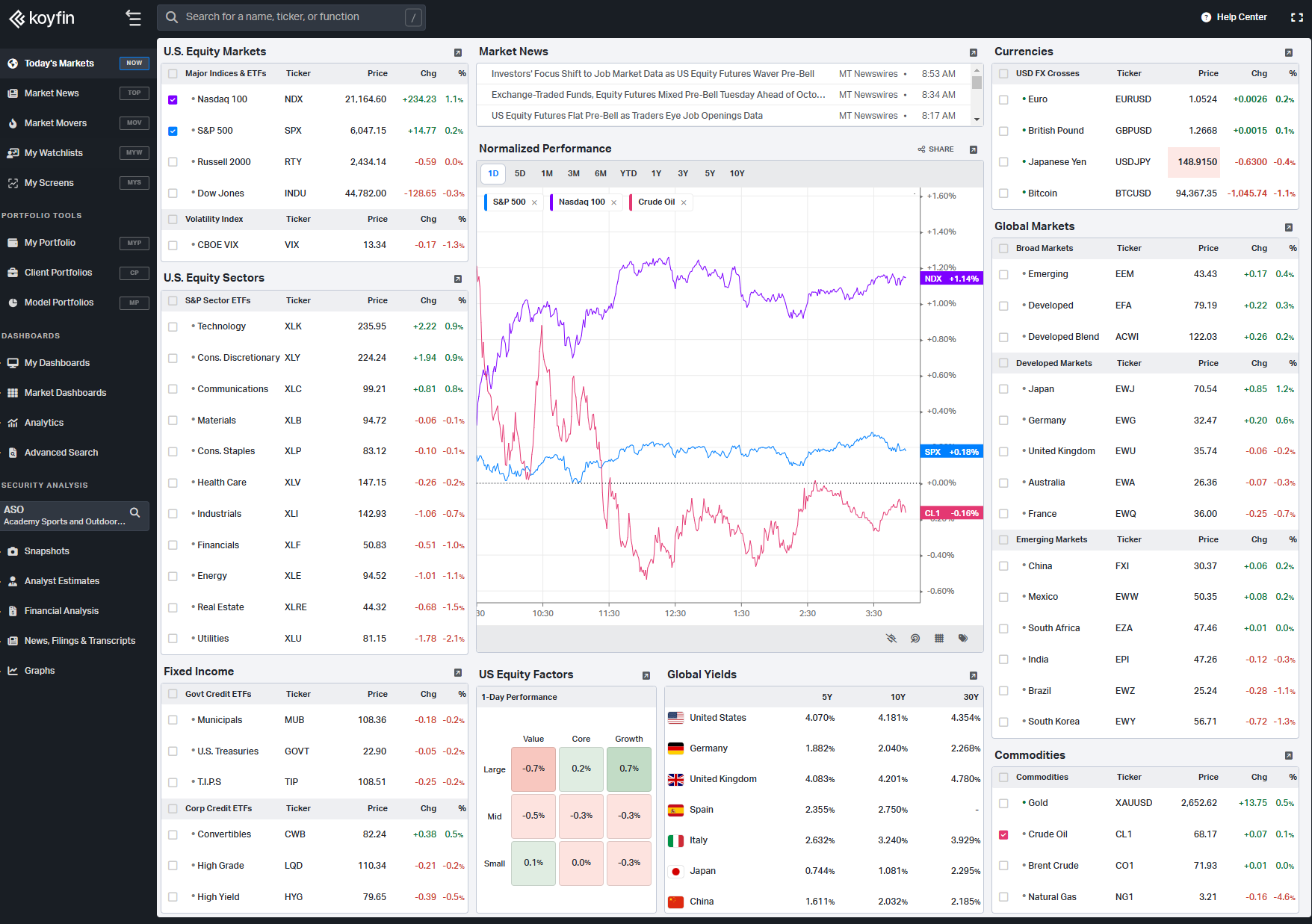Open the first Market News headline
1312x924 pixels.
click(652, 74)
